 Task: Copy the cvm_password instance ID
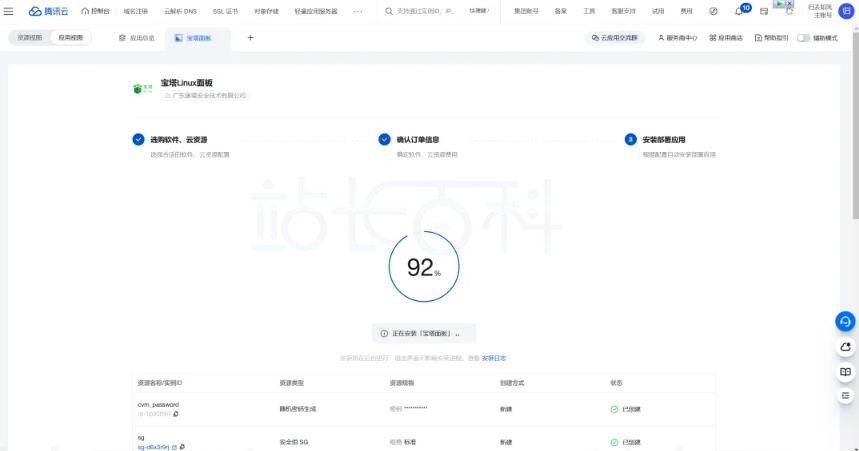176,413
